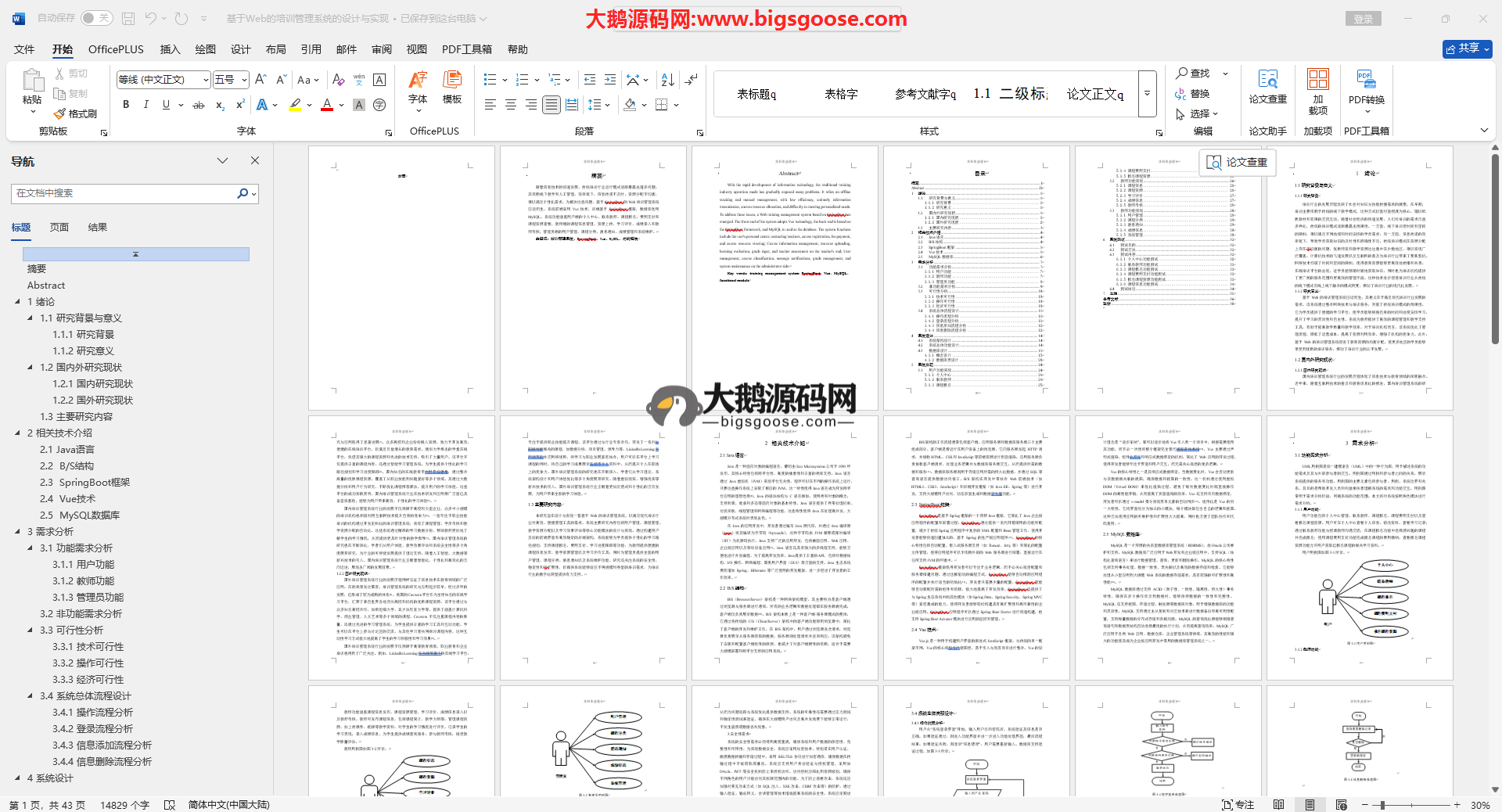This screenshot has height=812, width=1502.
Task: Collapse the '2 相关技术介绍' heading node
Action: point(18,433)
